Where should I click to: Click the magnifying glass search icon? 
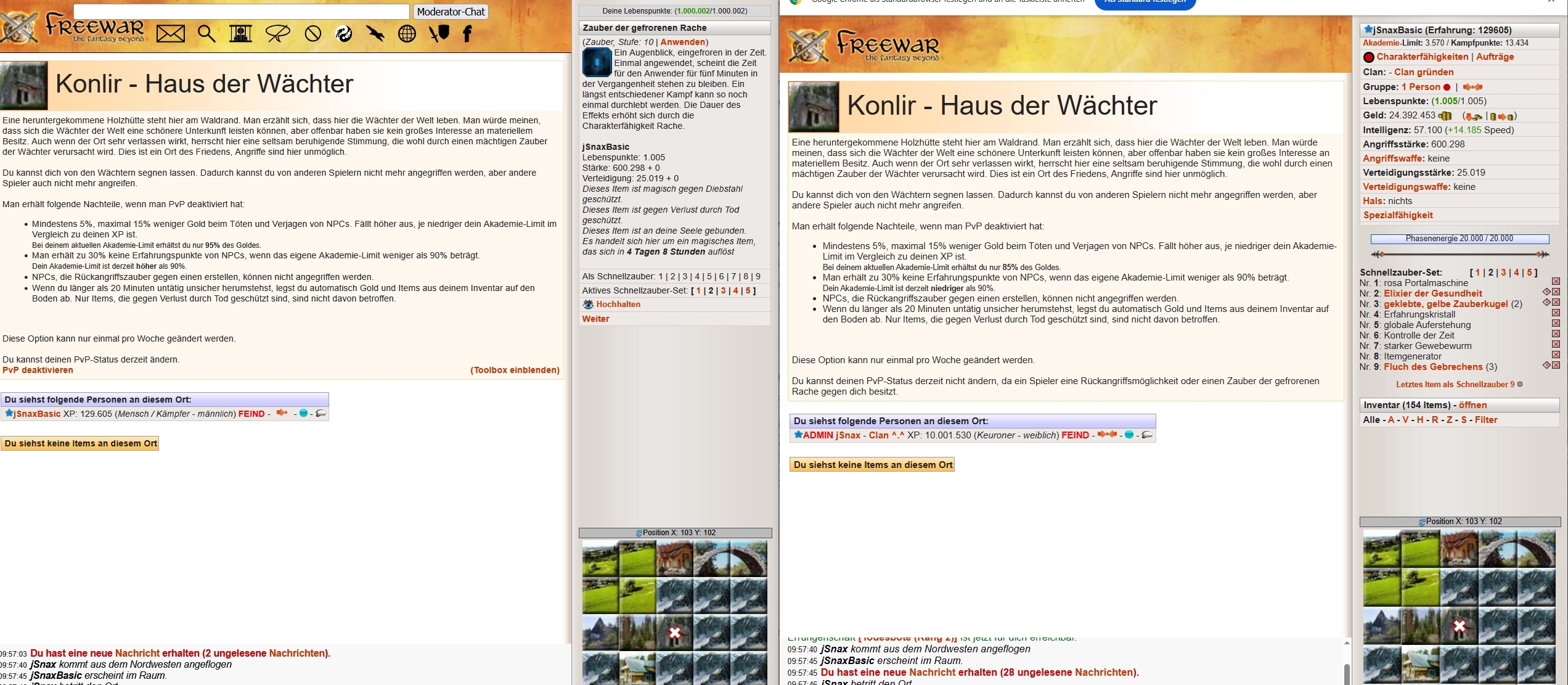(206, 34)
